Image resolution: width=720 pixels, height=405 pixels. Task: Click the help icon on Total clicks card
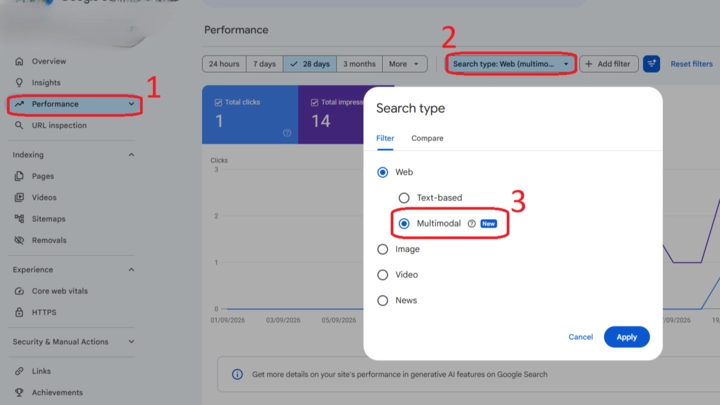(287, 133)
